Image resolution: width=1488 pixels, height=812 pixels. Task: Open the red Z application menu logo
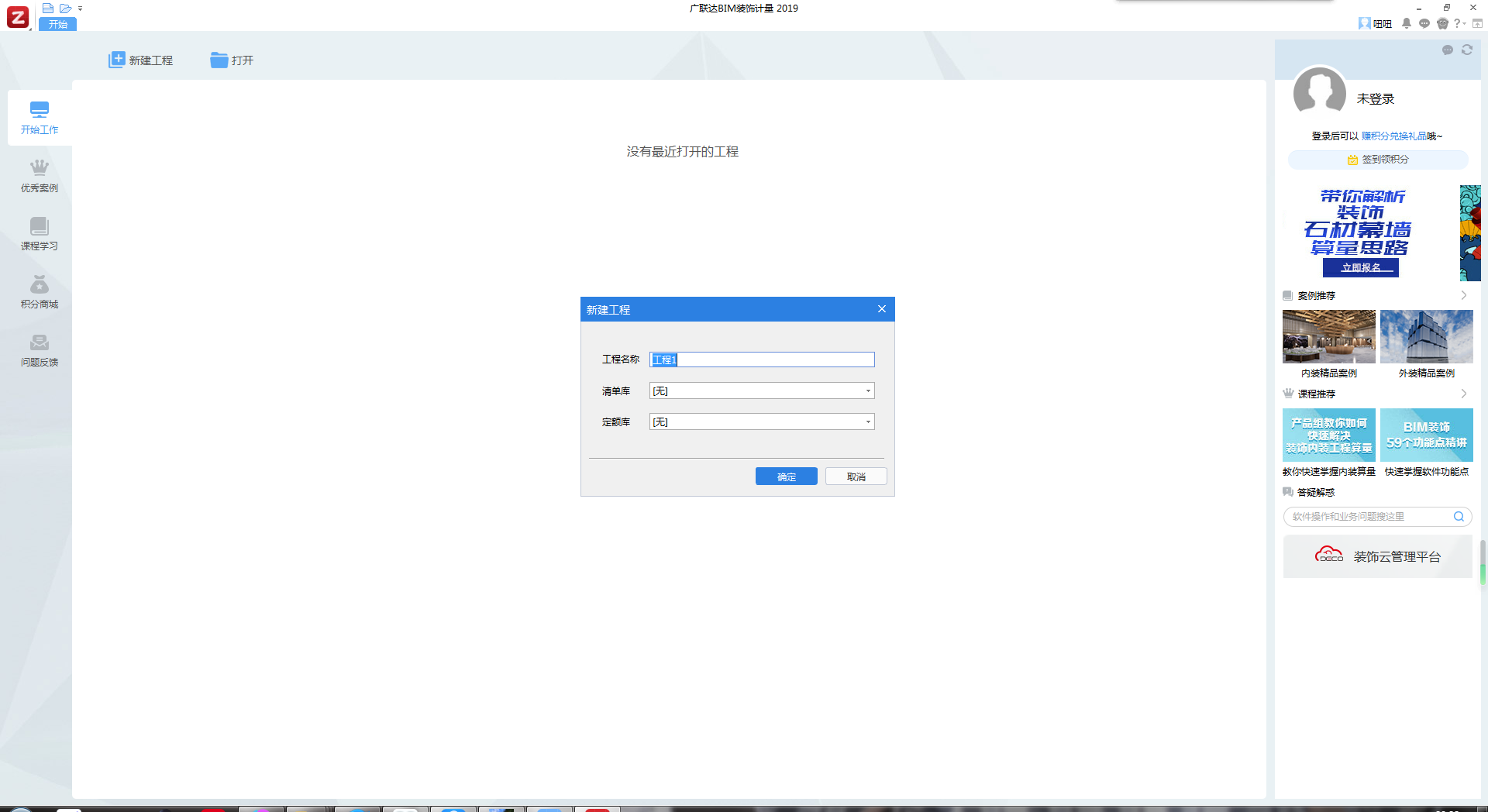18,16
